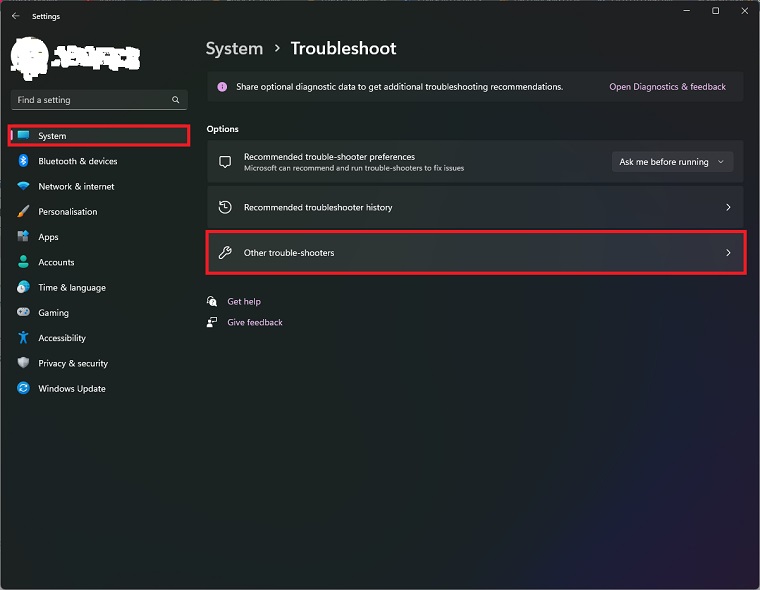Click the Privacy & security shield icon

point(23,363)
